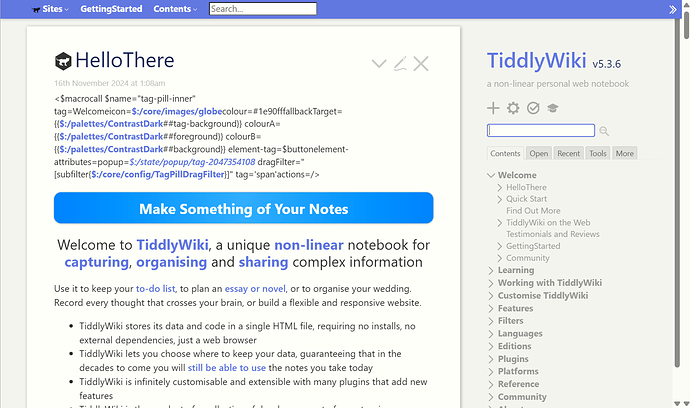Open Find Out More in contents

pyautogui.click(x=533, y=211)
